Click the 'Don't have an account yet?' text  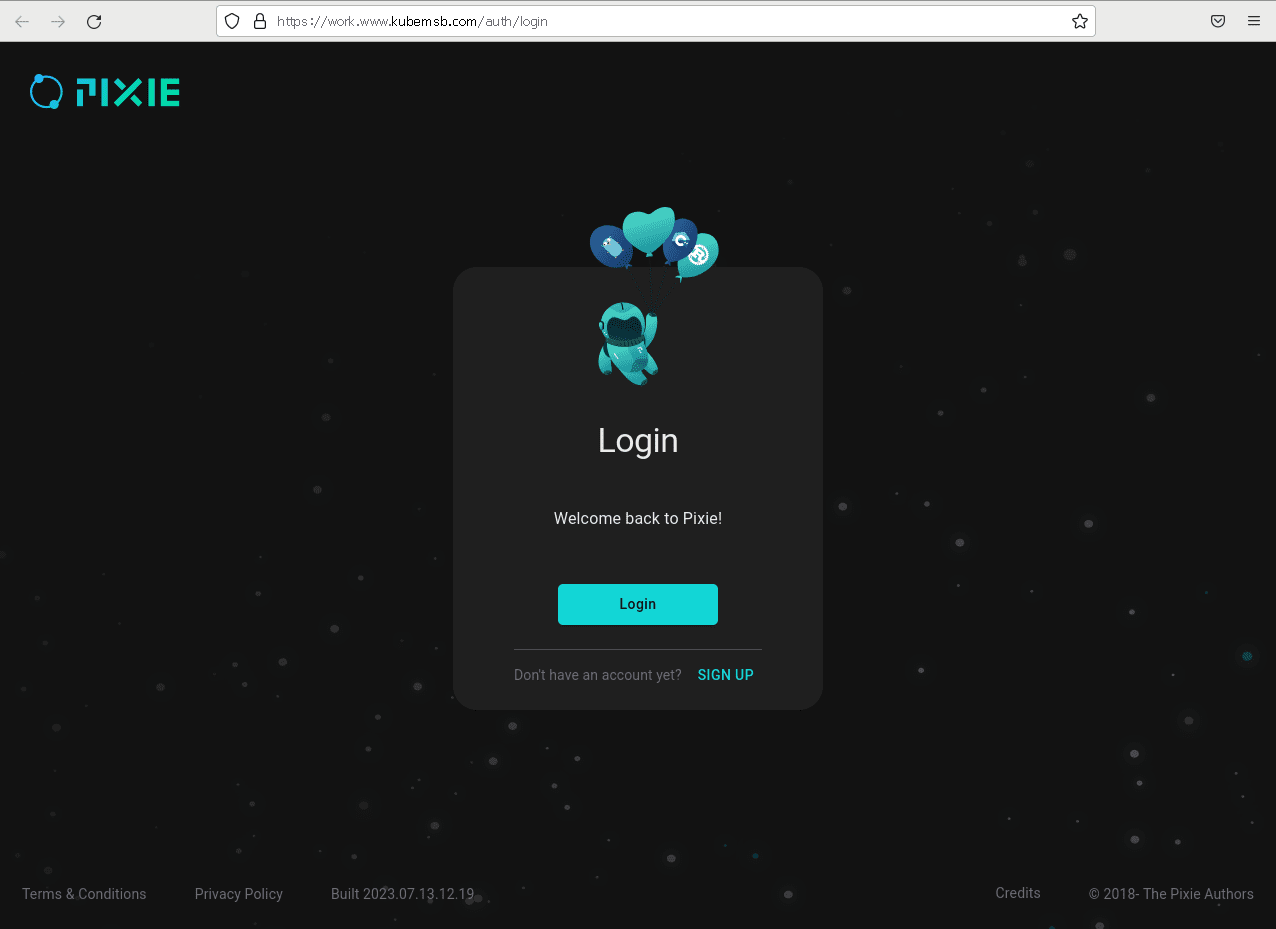(x=598, y=675)
